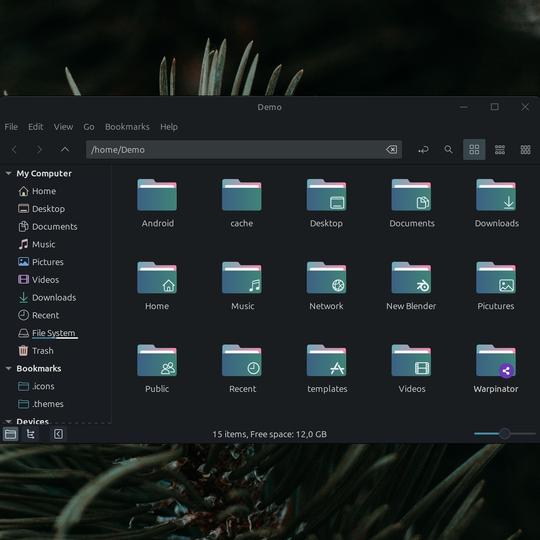Image resolution: width=540 pixels, height=540 pixels.
Task: Go up to the parent folder
Action: (65, 149)
